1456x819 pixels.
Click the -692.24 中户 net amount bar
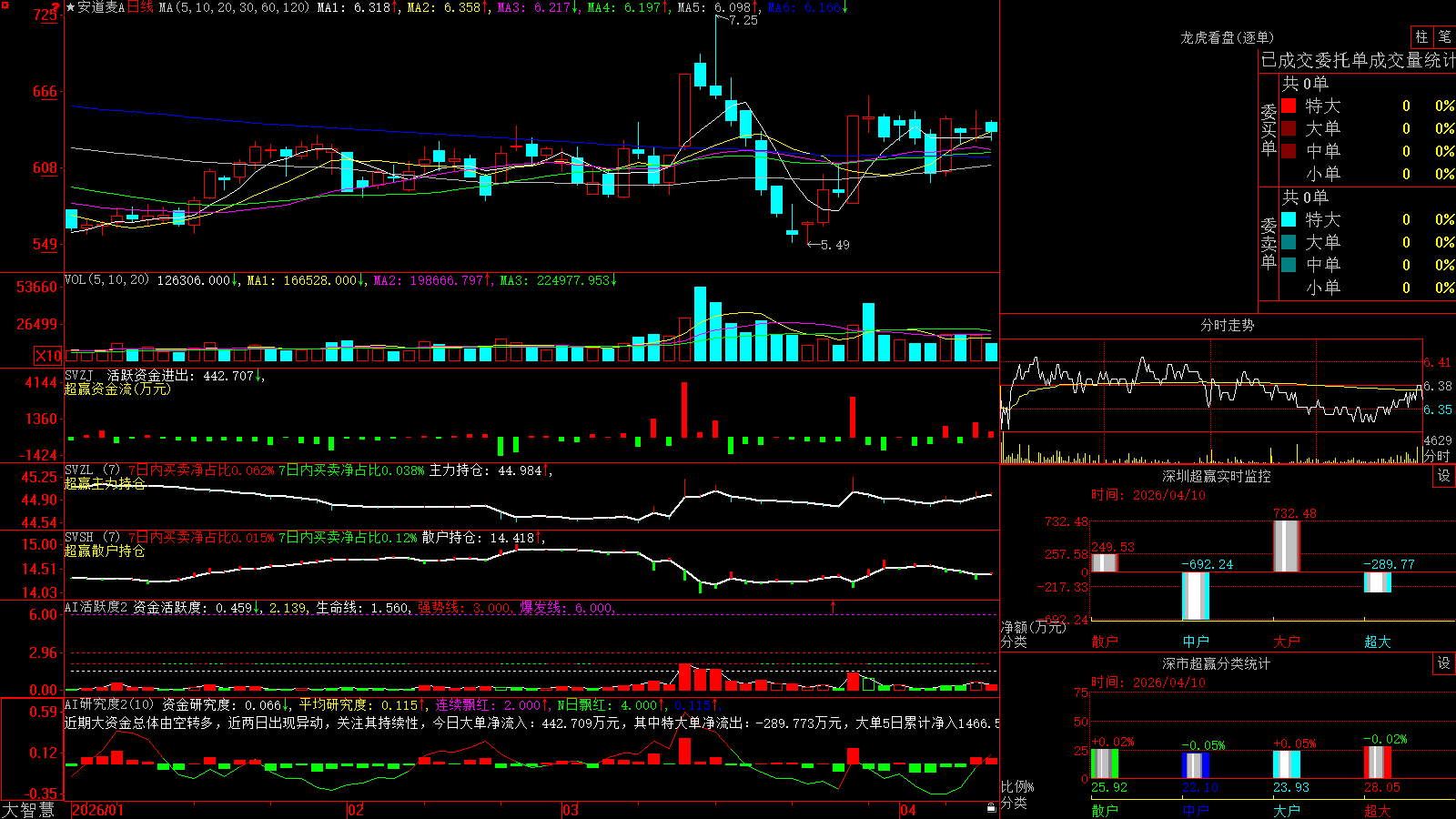click(1195, 596)
